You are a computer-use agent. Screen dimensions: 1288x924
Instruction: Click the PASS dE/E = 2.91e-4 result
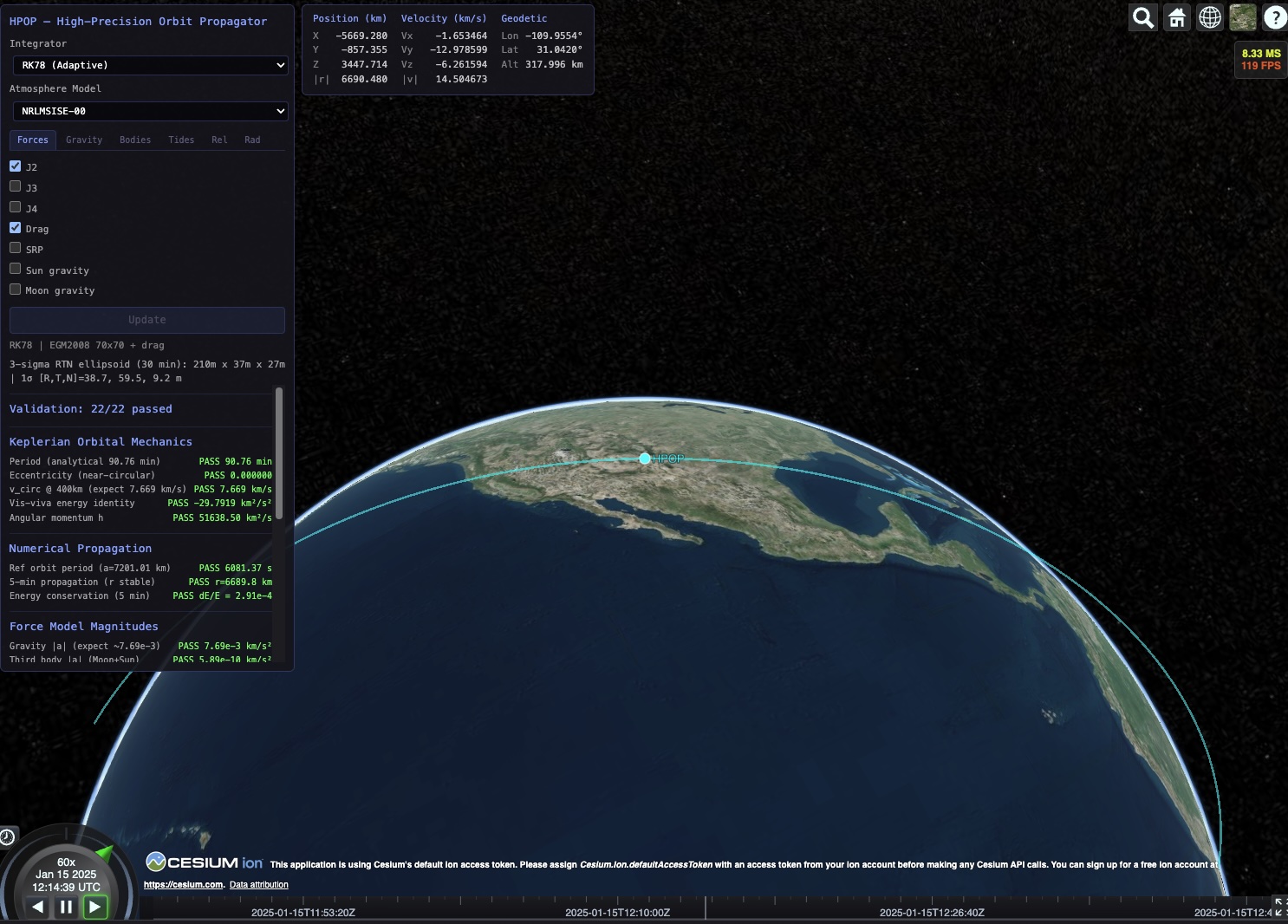click(x=223, y=596)
